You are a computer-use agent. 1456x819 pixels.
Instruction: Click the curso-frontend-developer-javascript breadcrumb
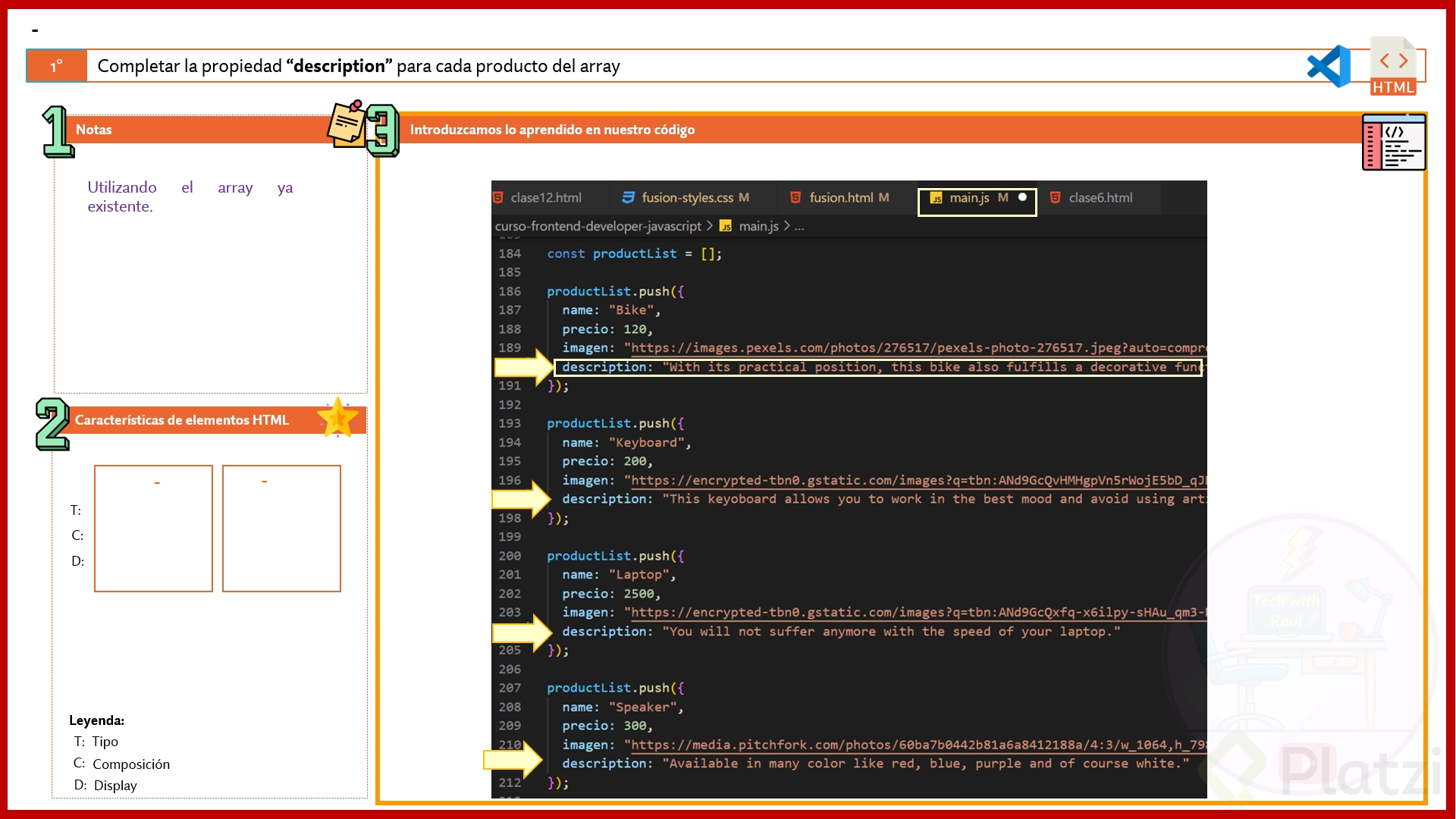coord(598,226)
